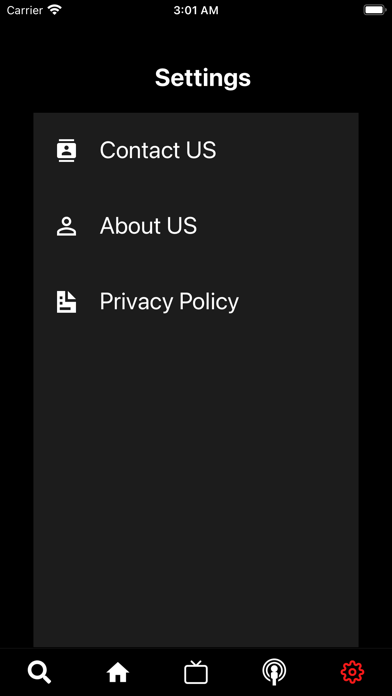Switch to the podcast microphone tab
Image resolution: width=392 pixels, height=696 pixels.
pyautogui.click(x=274, y=672)
